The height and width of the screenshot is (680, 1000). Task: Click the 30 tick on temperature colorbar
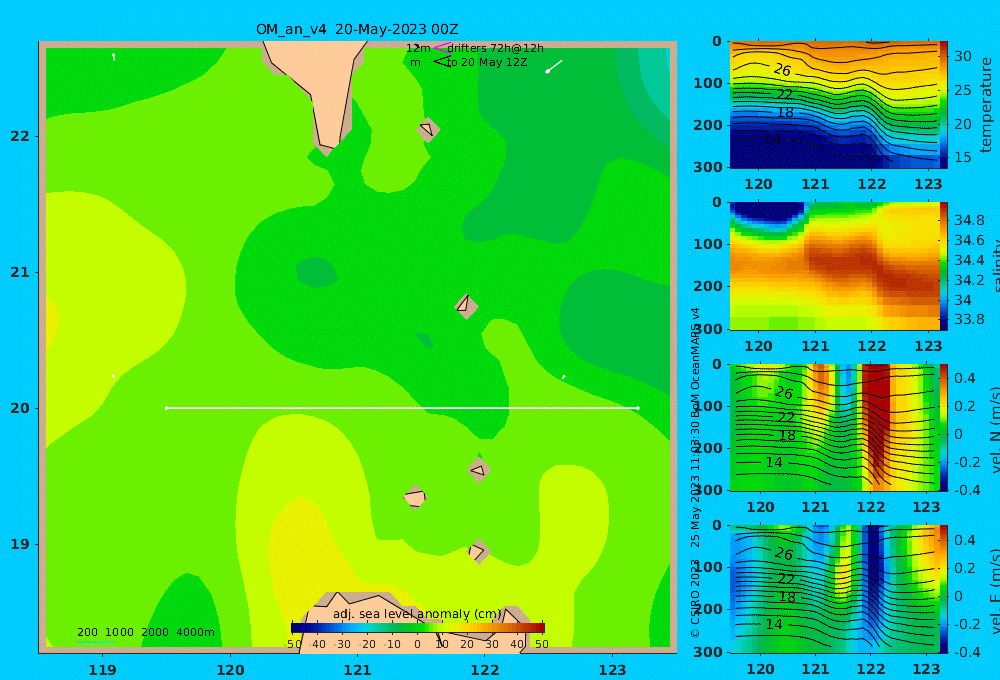point(962,56)
